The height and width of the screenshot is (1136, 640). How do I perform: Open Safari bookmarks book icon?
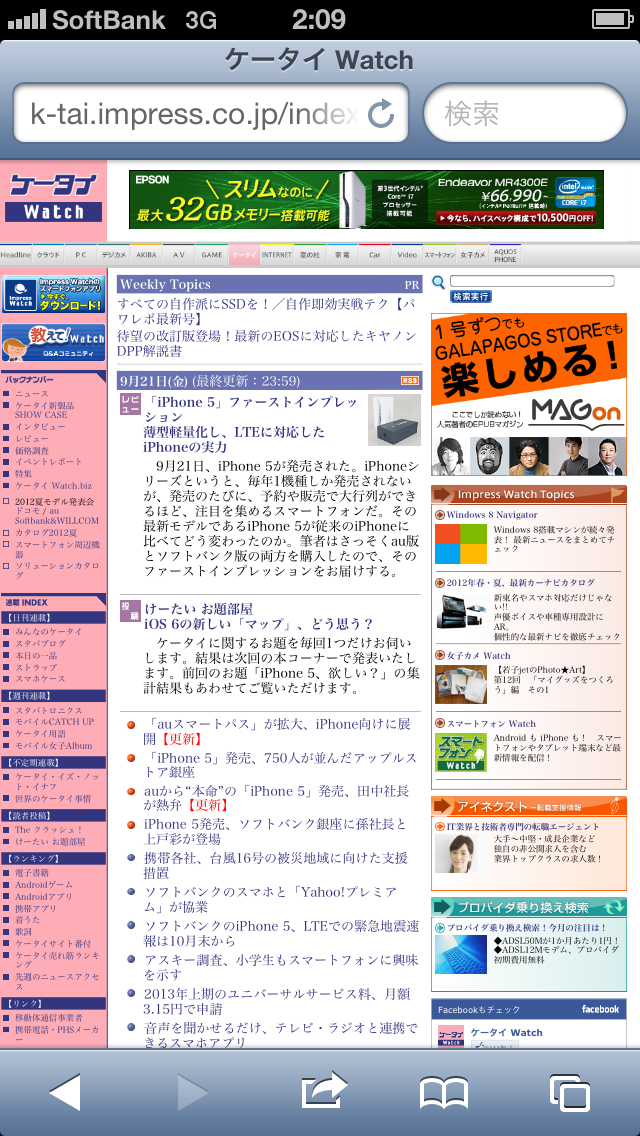(444, 1092)
